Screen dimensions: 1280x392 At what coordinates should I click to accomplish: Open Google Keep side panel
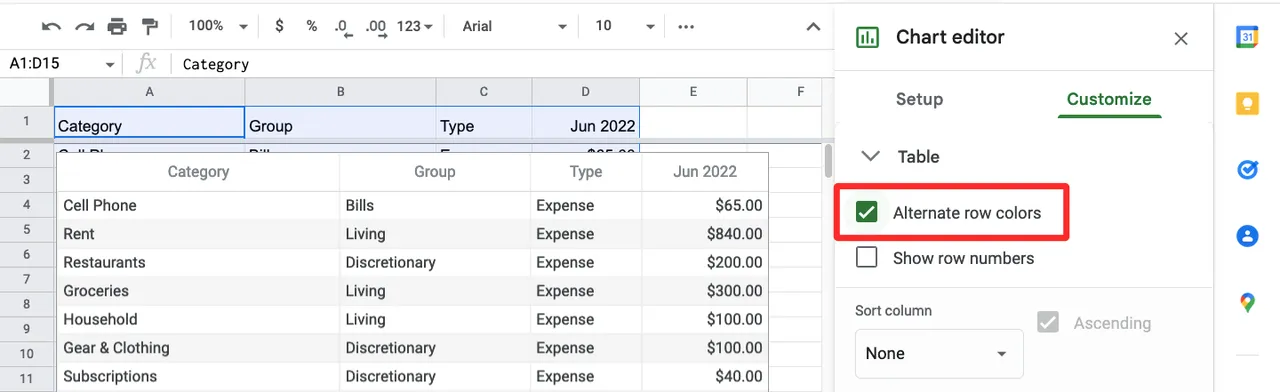(x=1247, y=103)
